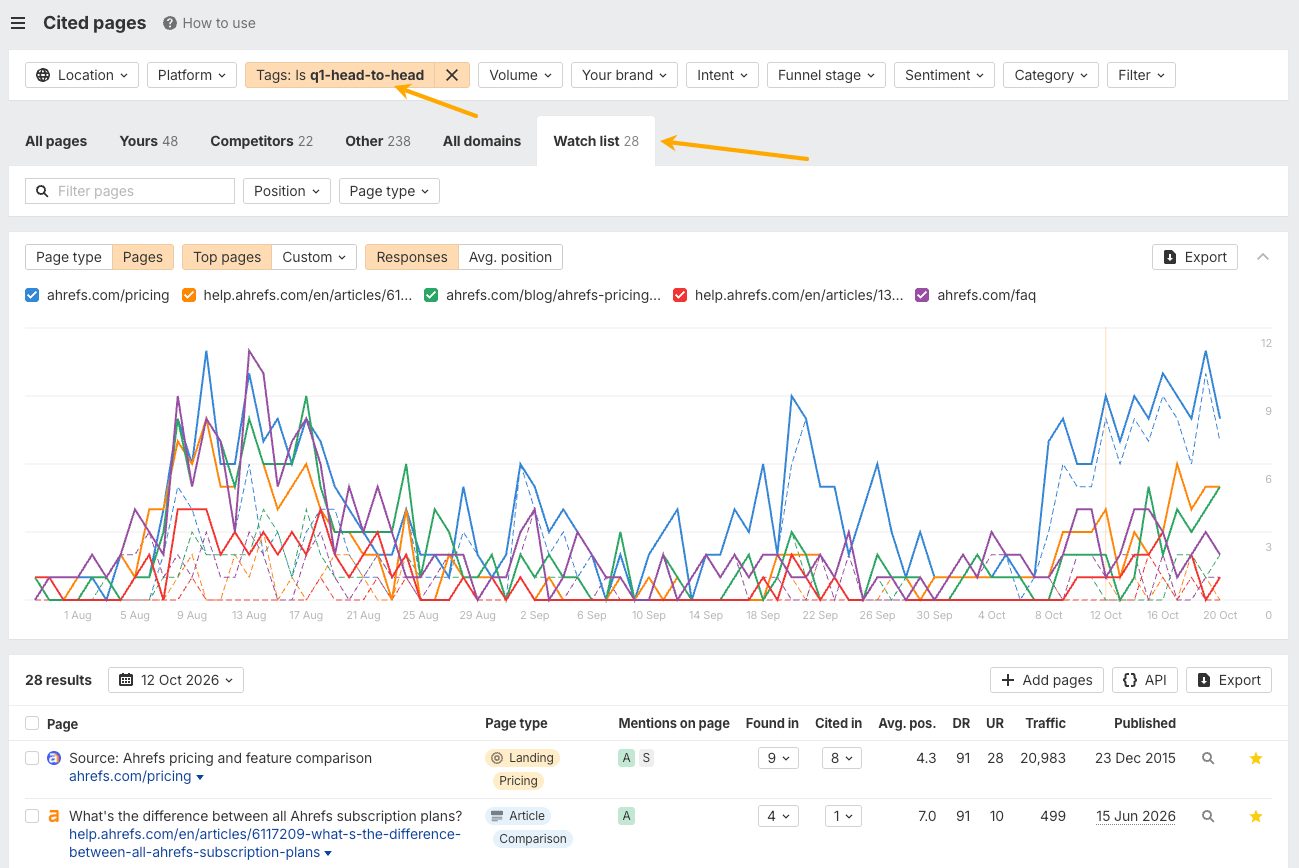This screenshot has width=1299, height=868.
Task: Toggle the ahrefs.com/blog/ahrefs-pricing legend checkbox
Action: 432,295
